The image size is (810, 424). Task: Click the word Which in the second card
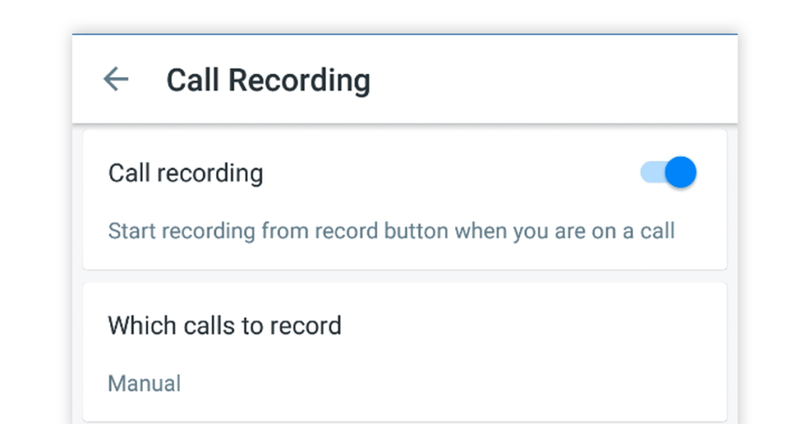[135, 325]
